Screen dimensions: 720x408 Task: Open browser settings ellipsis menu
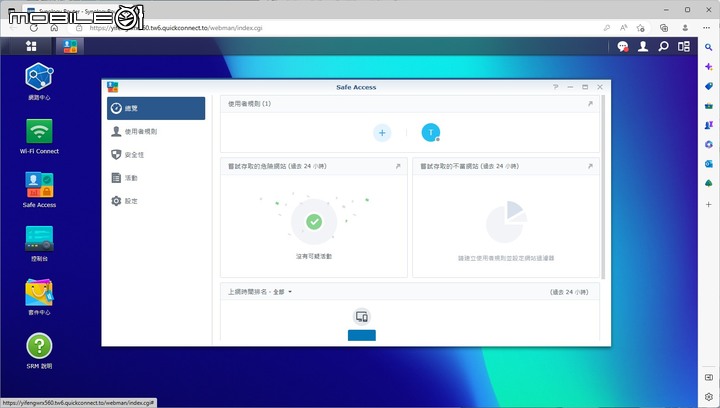(x=707, y=28)
